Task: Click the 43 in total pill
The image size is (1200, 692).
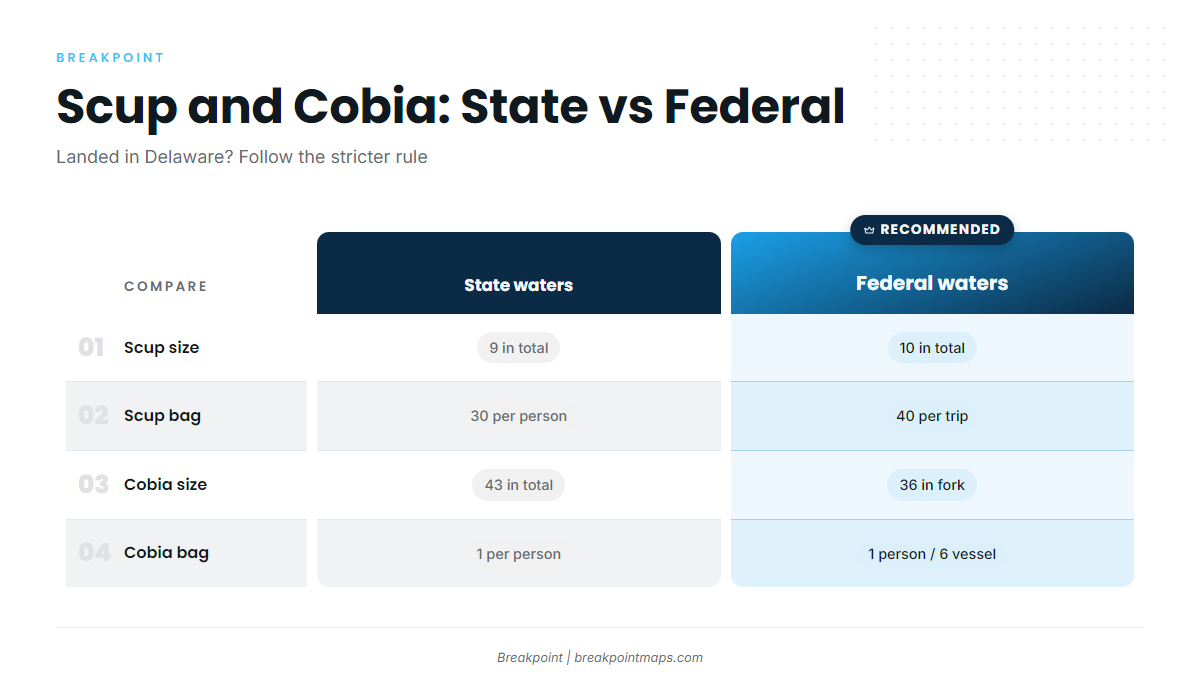Action: (x=519, y=485)
